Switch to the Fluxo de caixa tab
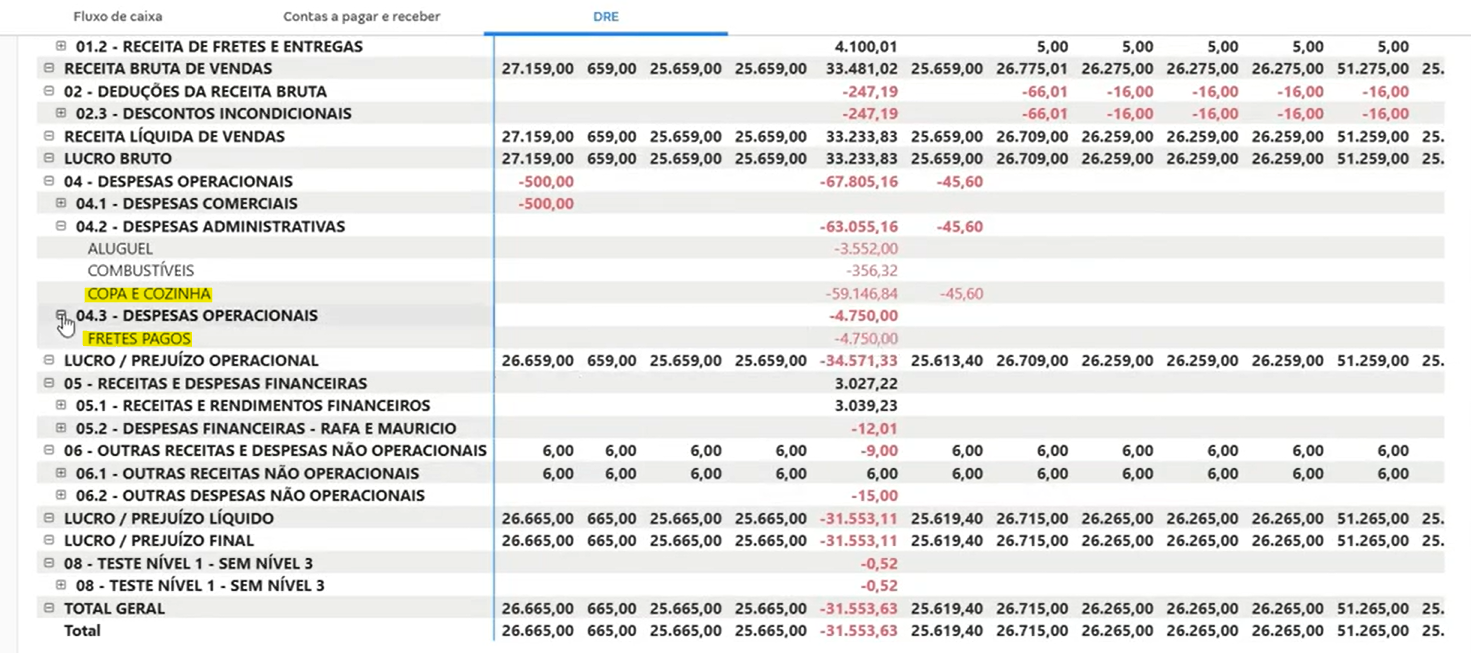Viewport: 1471px width, 653px height. [x=117, y=16]
